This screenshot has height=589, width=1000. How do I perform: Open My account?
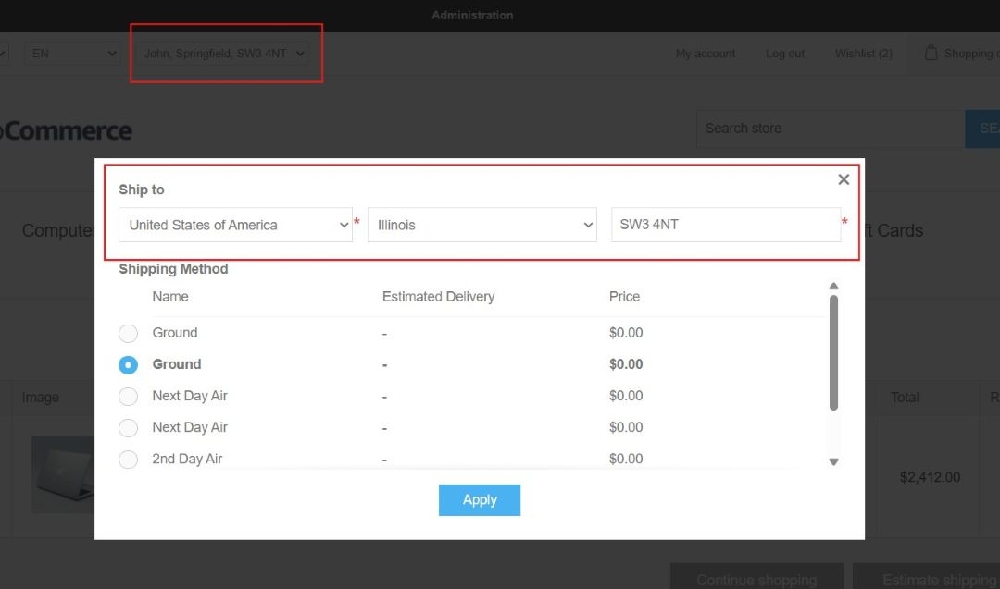pos(705,53)
